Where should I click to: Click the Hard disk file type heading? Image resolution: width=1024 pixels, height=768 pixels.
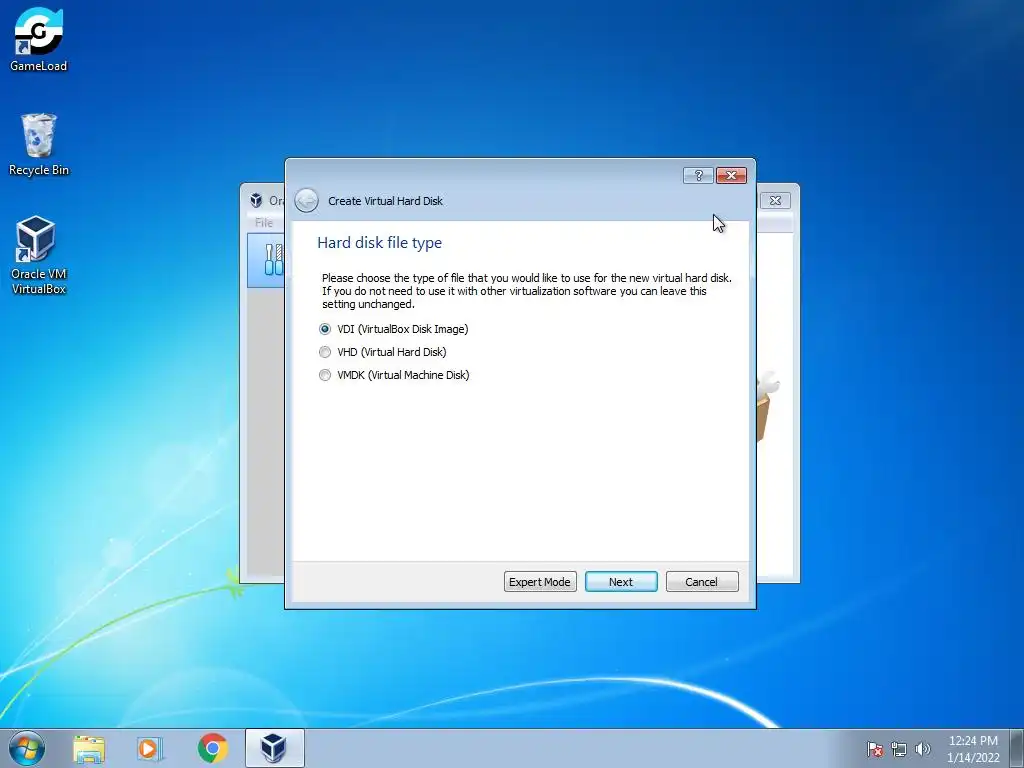pos(379,243)
